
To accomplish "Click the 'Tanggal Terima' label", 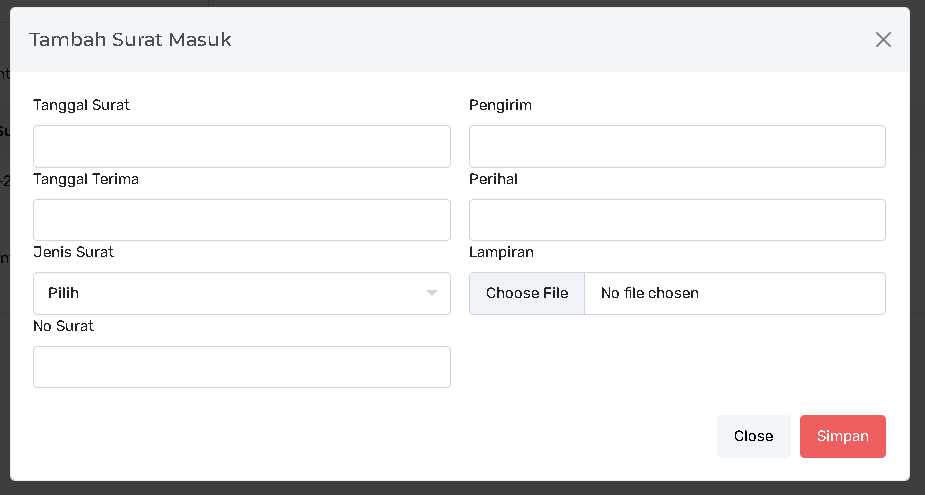I will click(86, 179).
